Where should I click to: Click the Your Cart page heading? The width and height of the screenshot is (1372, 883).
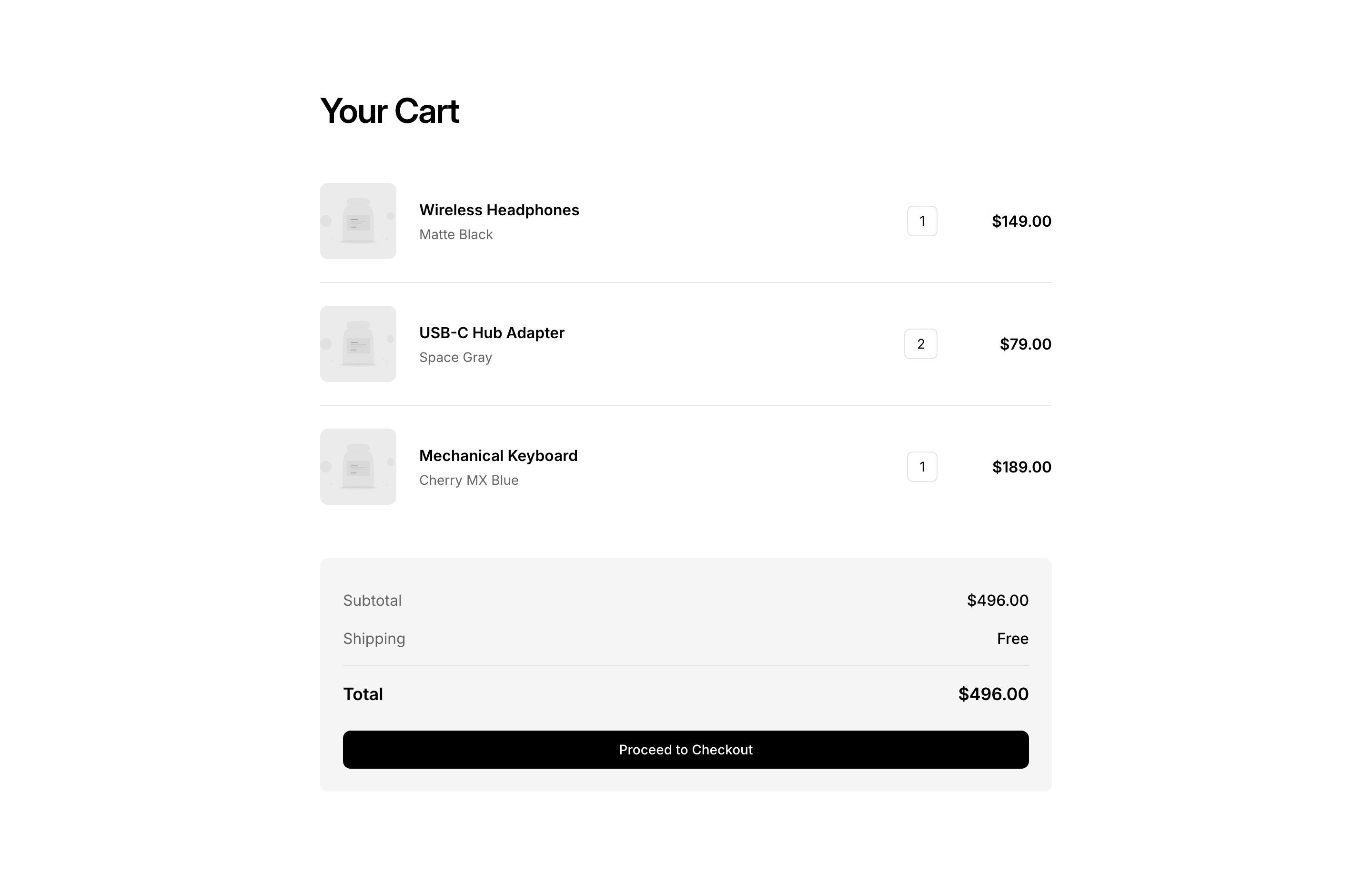point(389,110)
